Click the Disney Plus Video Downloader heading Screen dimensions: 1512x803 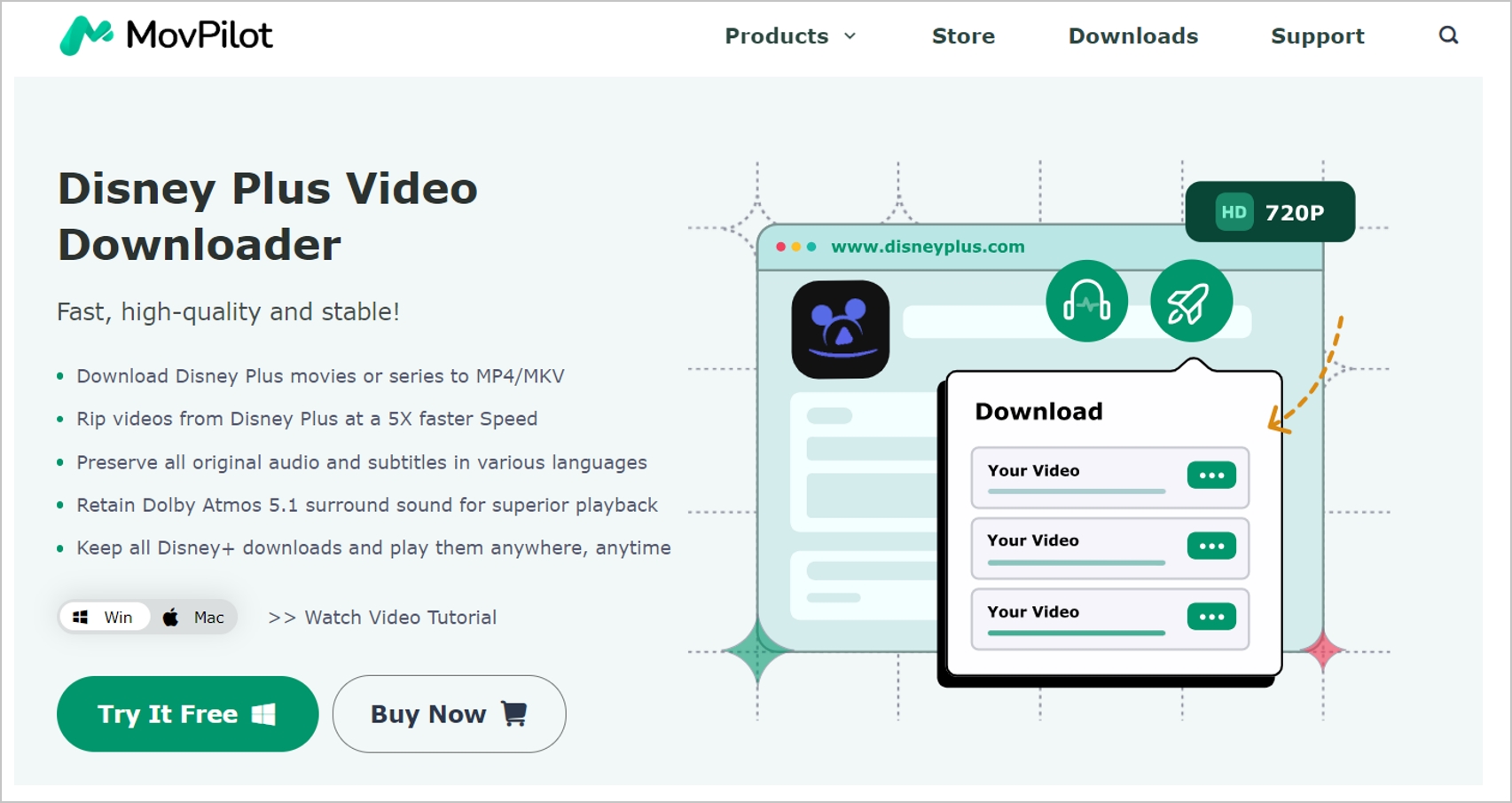[268, 216]
